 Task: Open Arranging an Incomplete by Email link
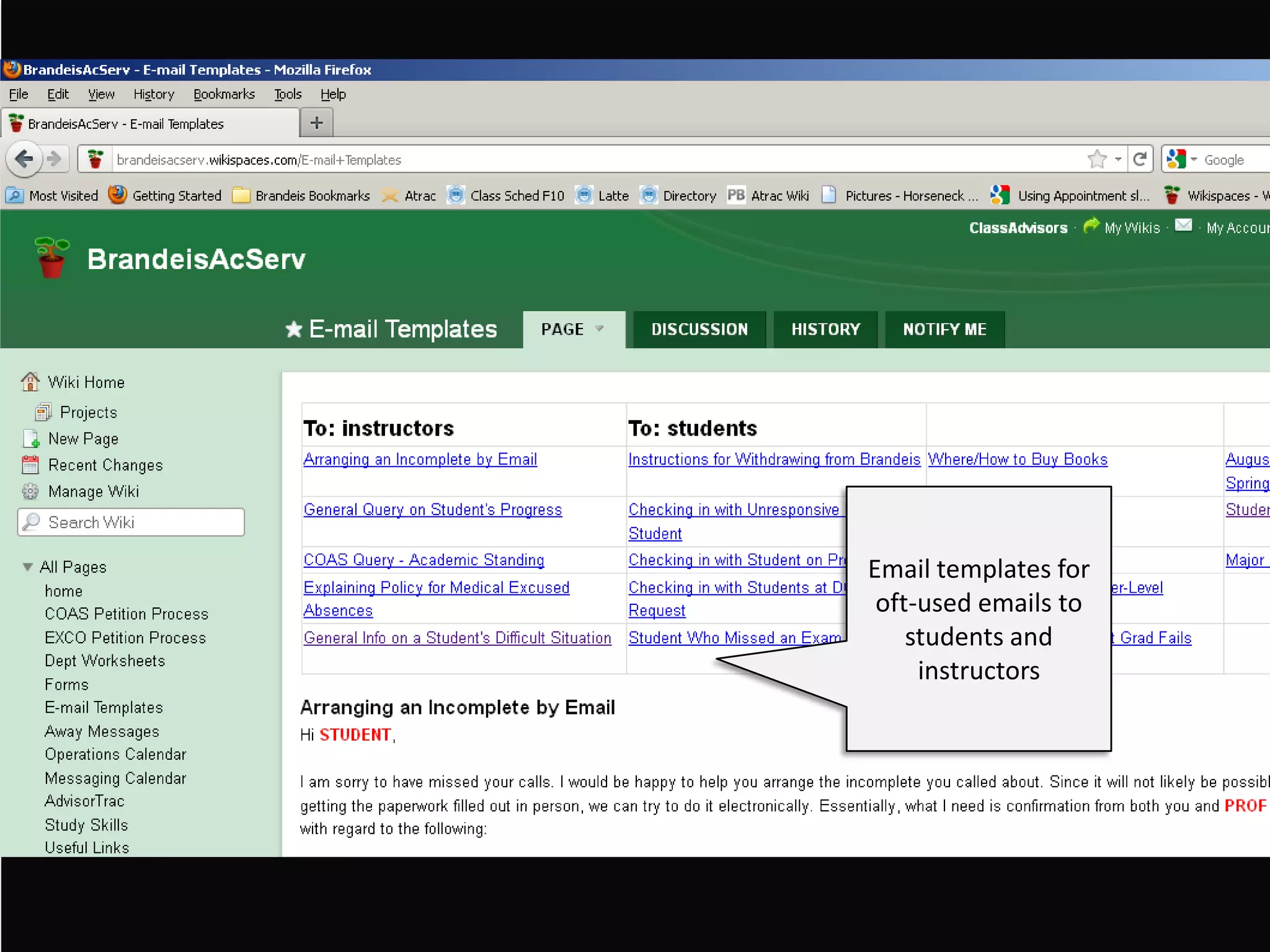420,459
